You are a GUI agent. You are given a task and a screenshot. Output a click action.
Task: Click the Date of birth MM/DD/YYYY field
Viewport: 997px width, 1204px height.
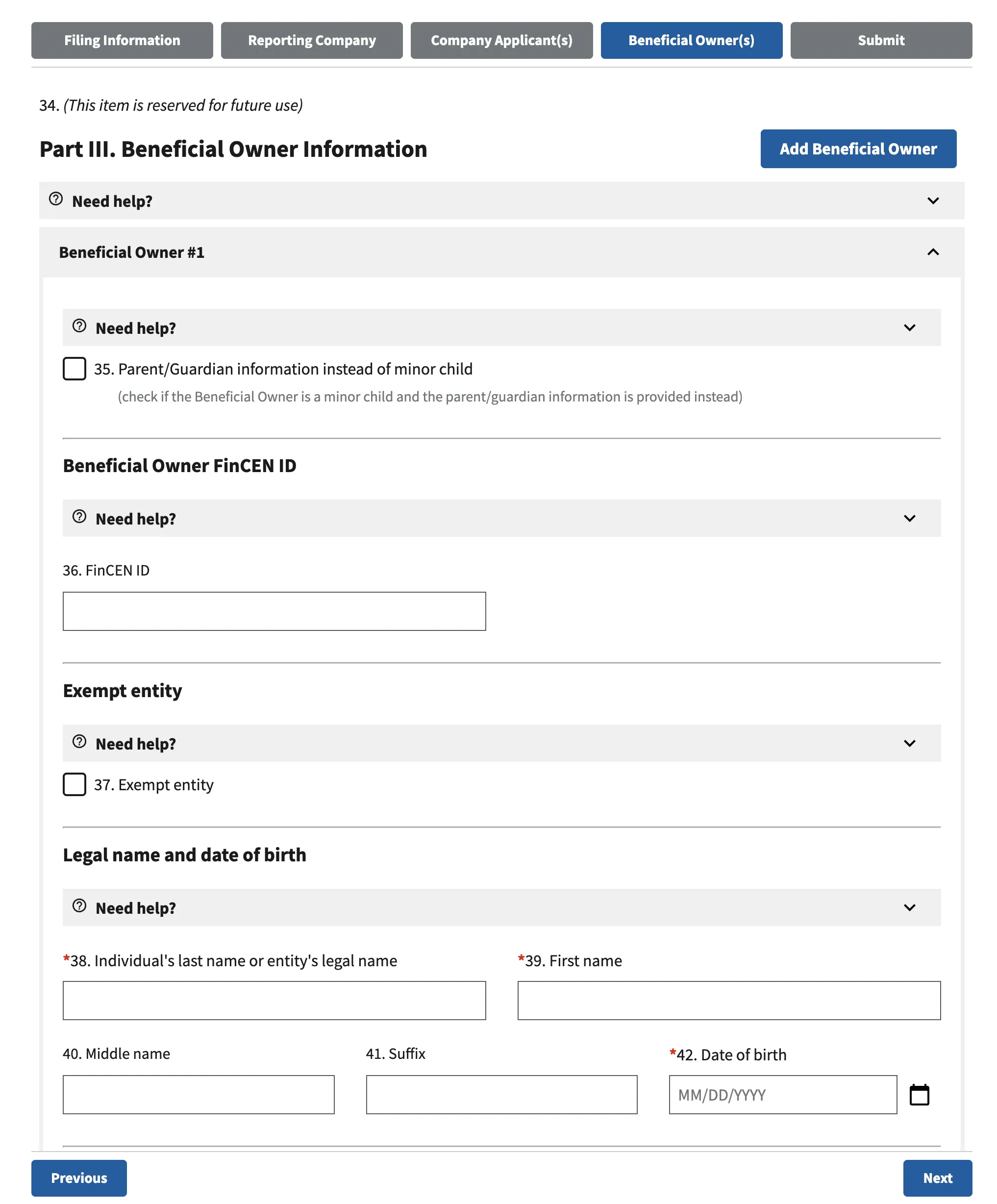[782, 1095]
